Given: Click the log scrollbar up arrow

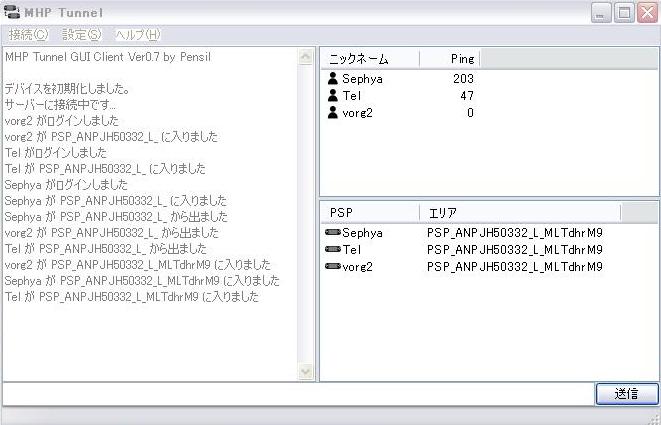Looking at the screenshot, I should (x=306, y=57).
